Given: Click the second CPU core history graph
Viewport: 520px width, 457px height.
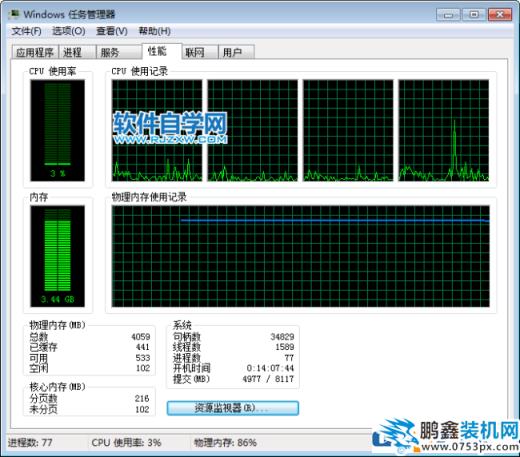Looking at the screenshot, I should click(x=252, y=130).
